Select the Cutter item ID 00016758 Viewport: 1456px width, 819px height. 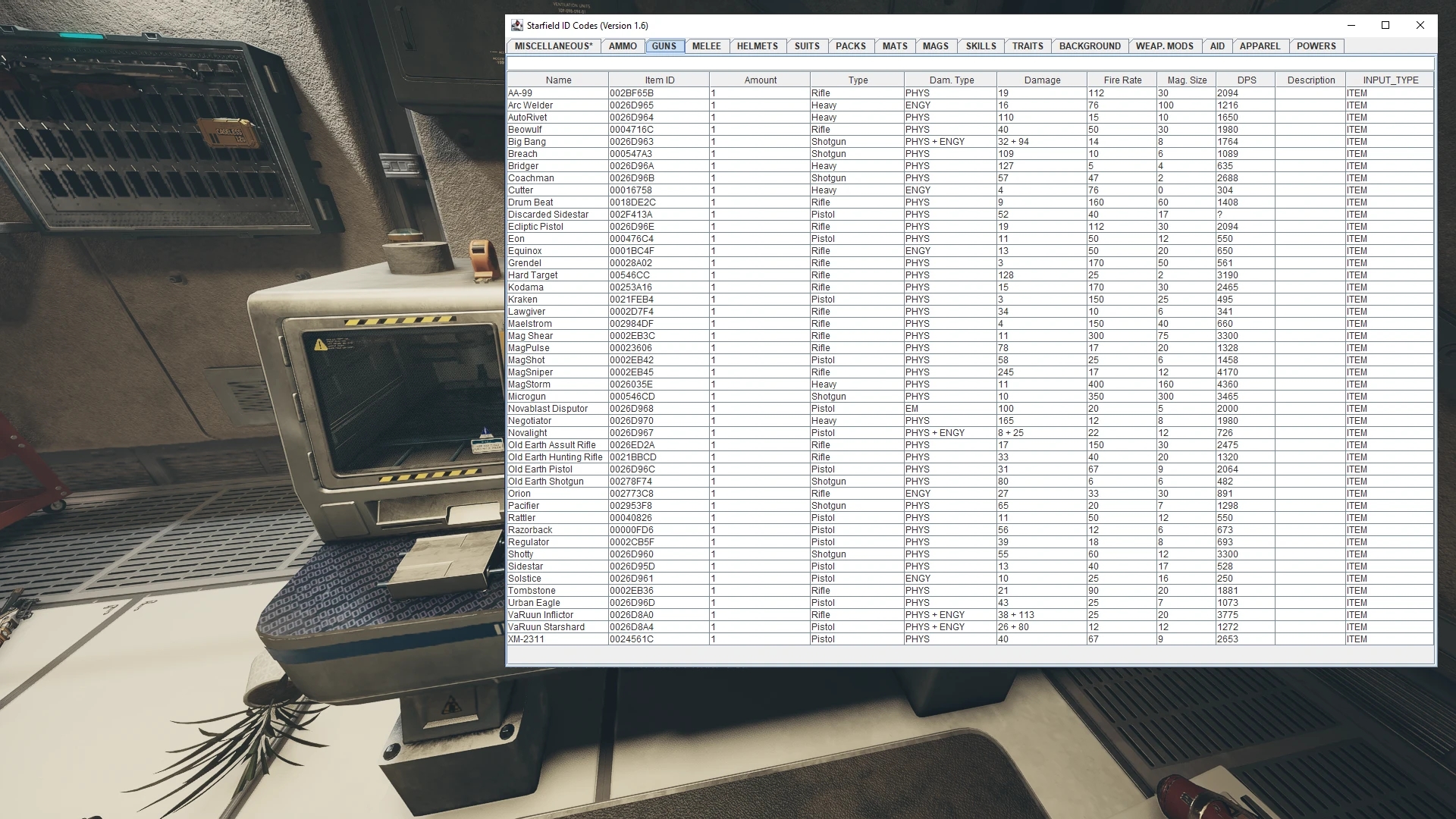pyautogui.click(x=659, y=190)
